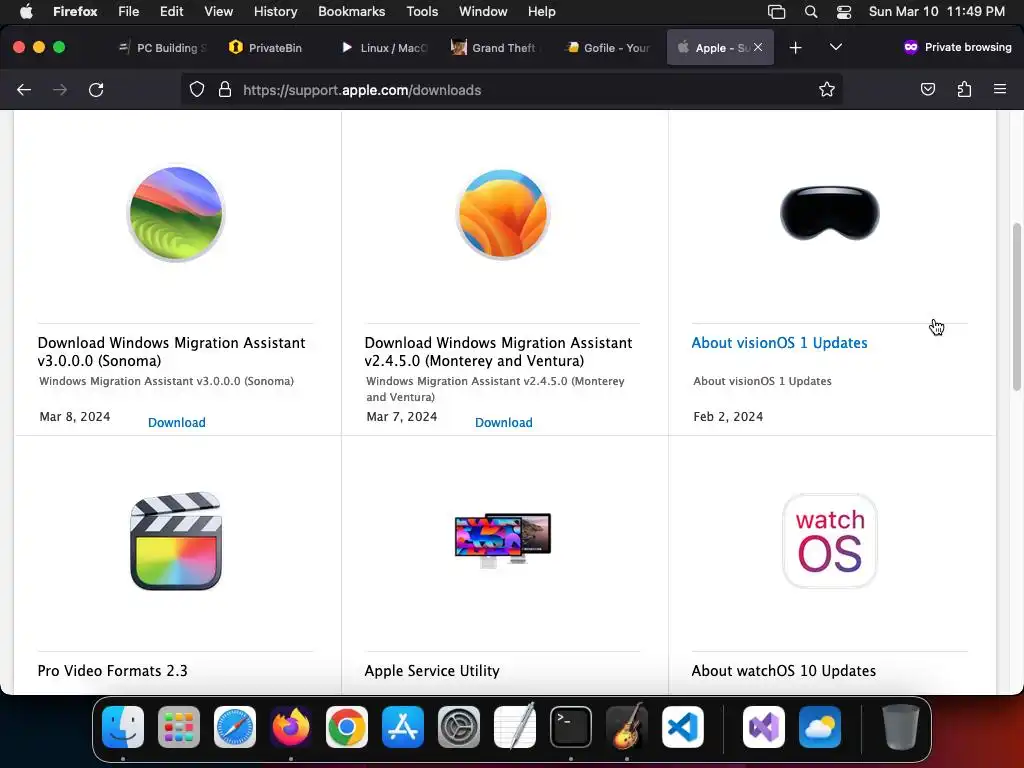
Task: Open the Firefox History menu
Action: (275, 11)
